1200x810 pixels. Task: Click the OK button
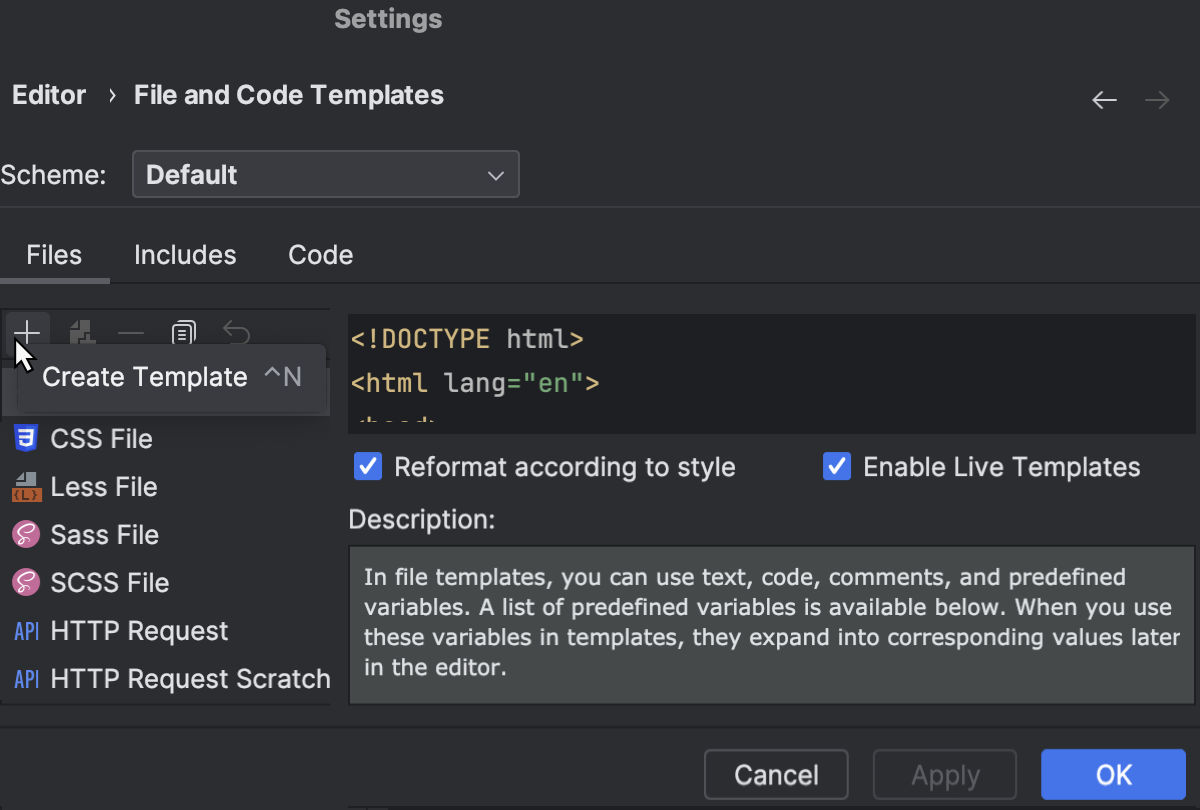pos(1112,774)
